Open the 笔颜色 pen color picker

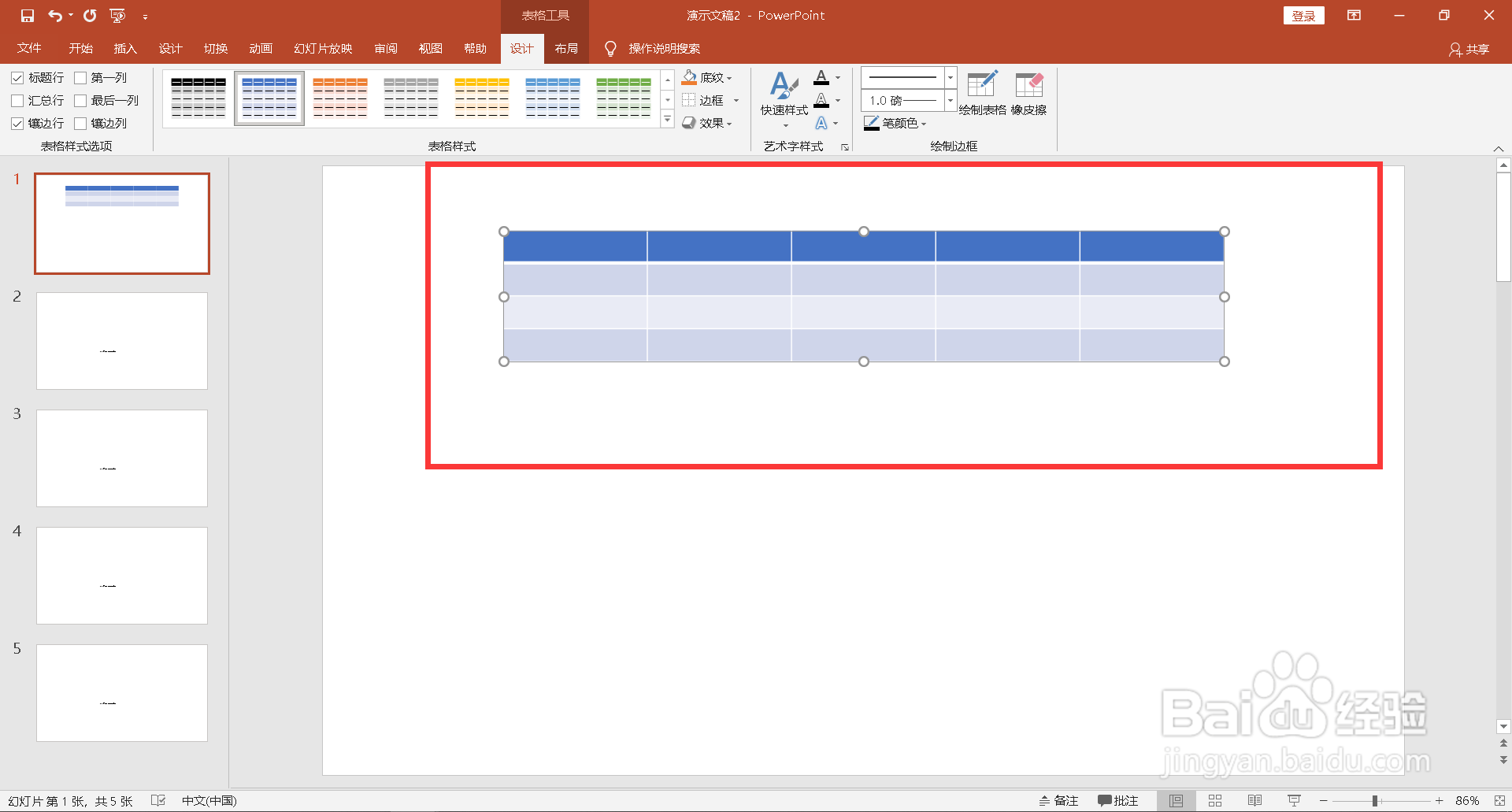(895, 124)
